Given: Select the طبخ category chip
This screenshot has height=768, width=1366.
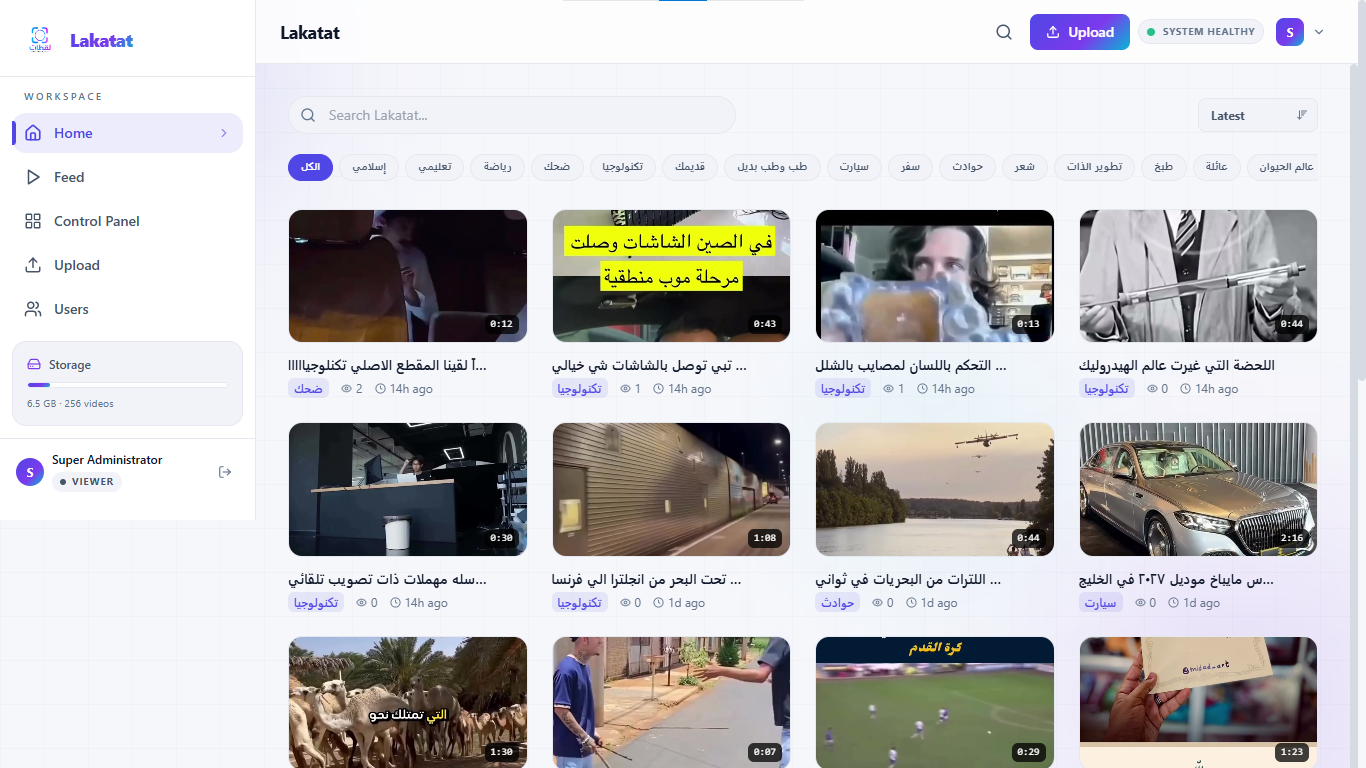Looking at the screenshot, I should 1164,167.
